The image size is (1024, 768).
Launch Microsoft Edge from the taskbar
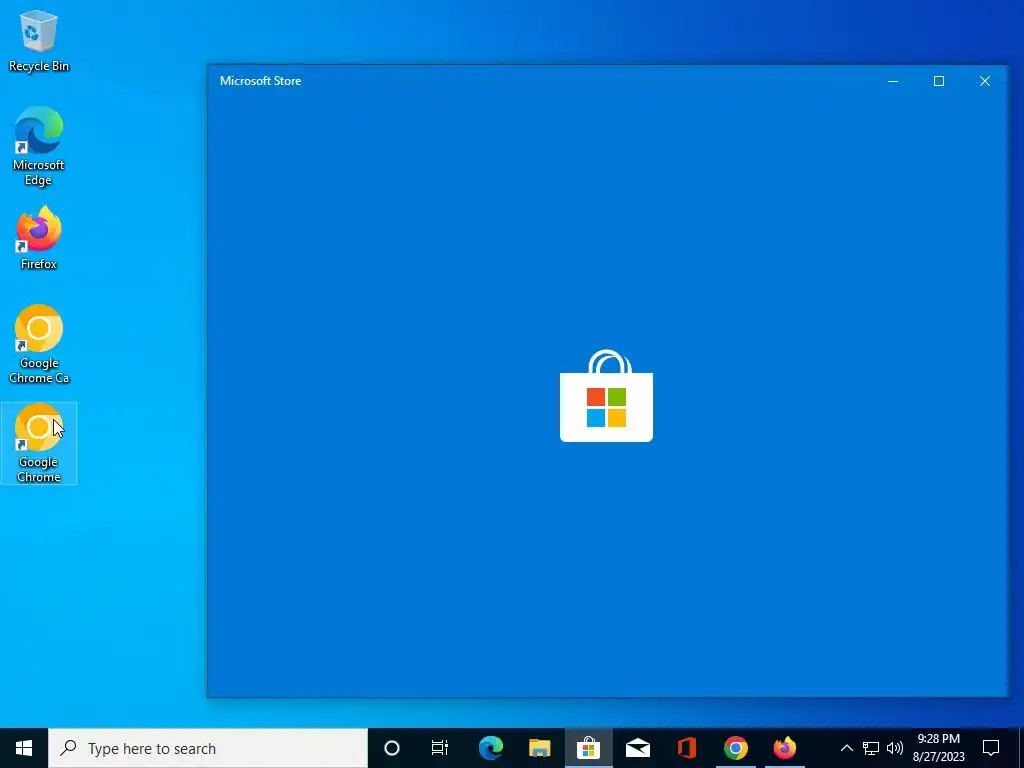point(490,748)
